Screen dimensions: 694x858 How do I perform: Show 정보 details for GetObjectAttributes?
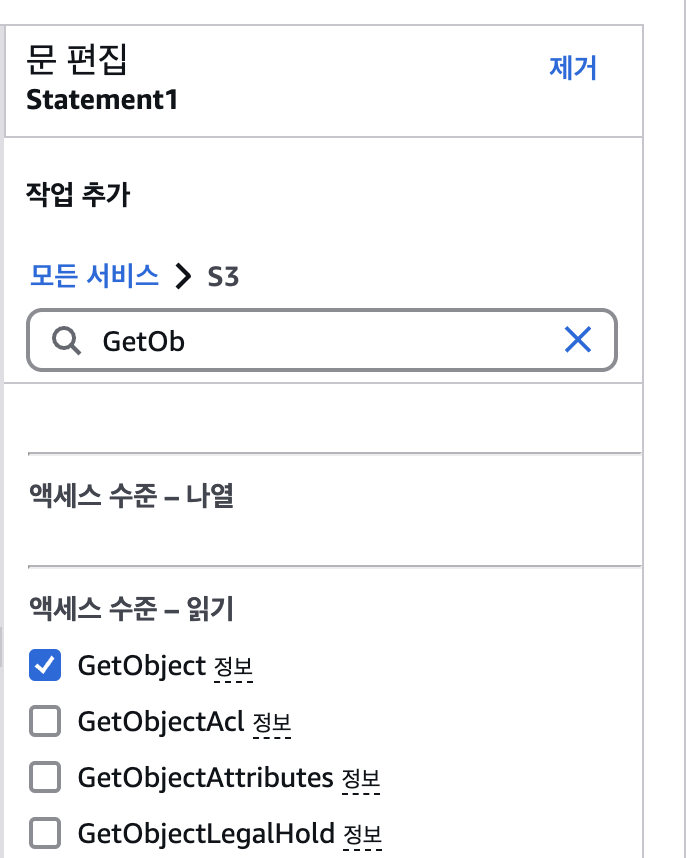361,779
